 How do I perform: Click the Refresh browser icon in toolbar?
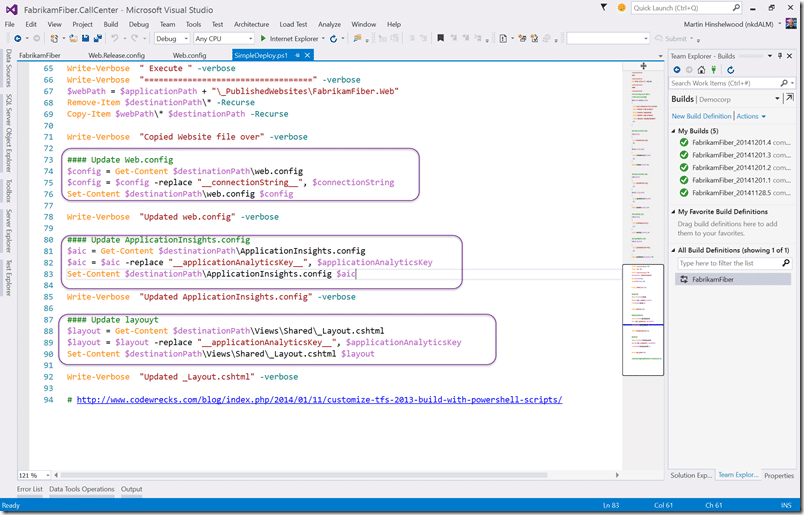(334, 38)
